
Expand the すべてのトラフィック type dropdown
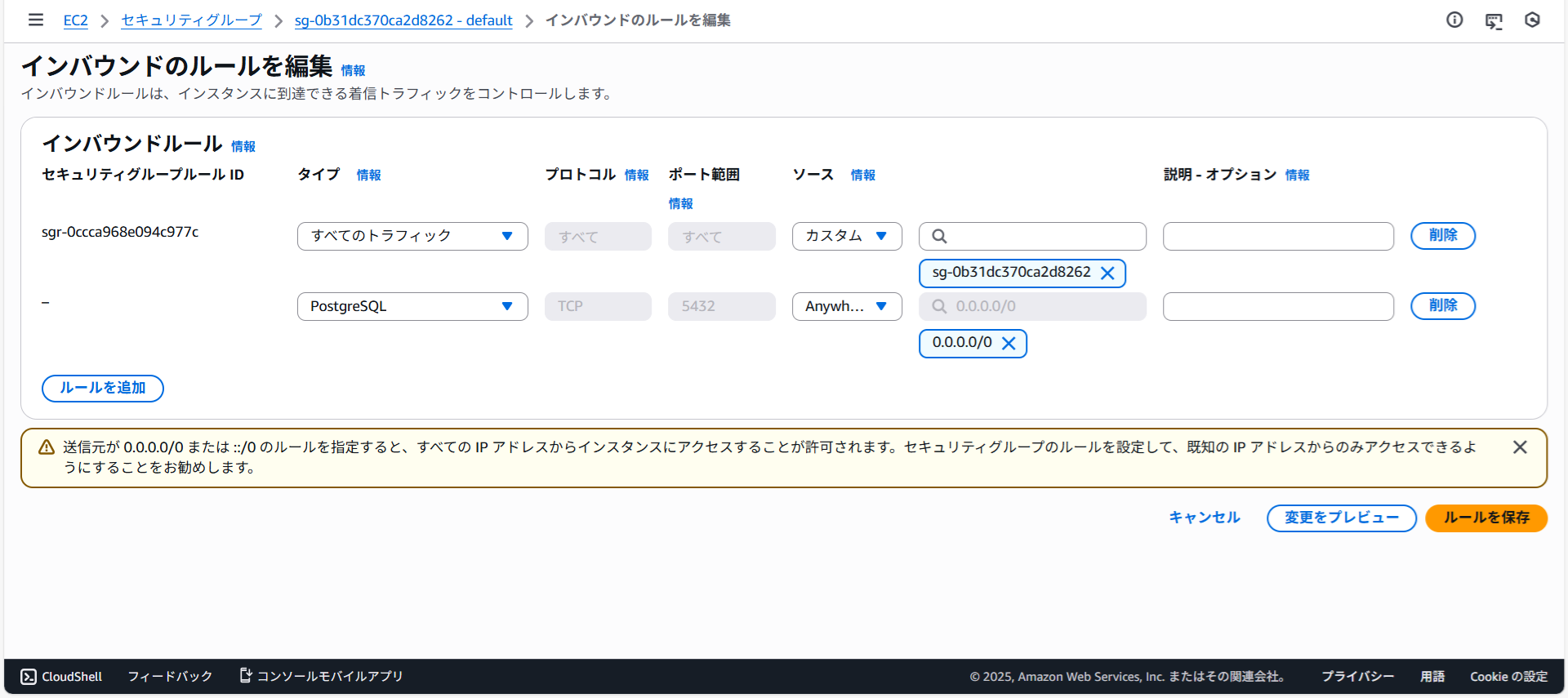coord(412,236)
